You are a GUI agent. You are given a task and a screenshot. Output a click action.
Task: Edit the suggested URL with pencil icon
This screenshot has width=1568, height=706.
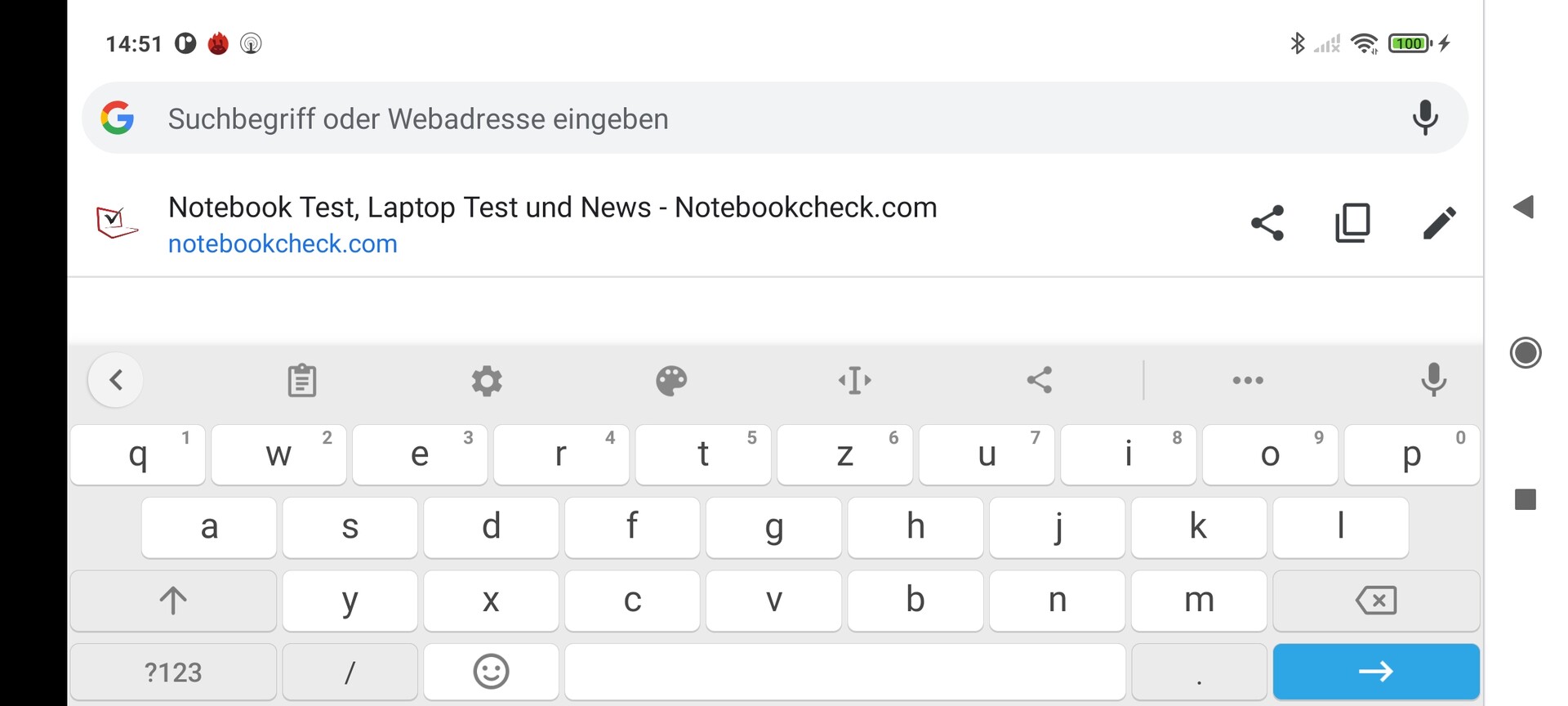(x=1439, y=223)
